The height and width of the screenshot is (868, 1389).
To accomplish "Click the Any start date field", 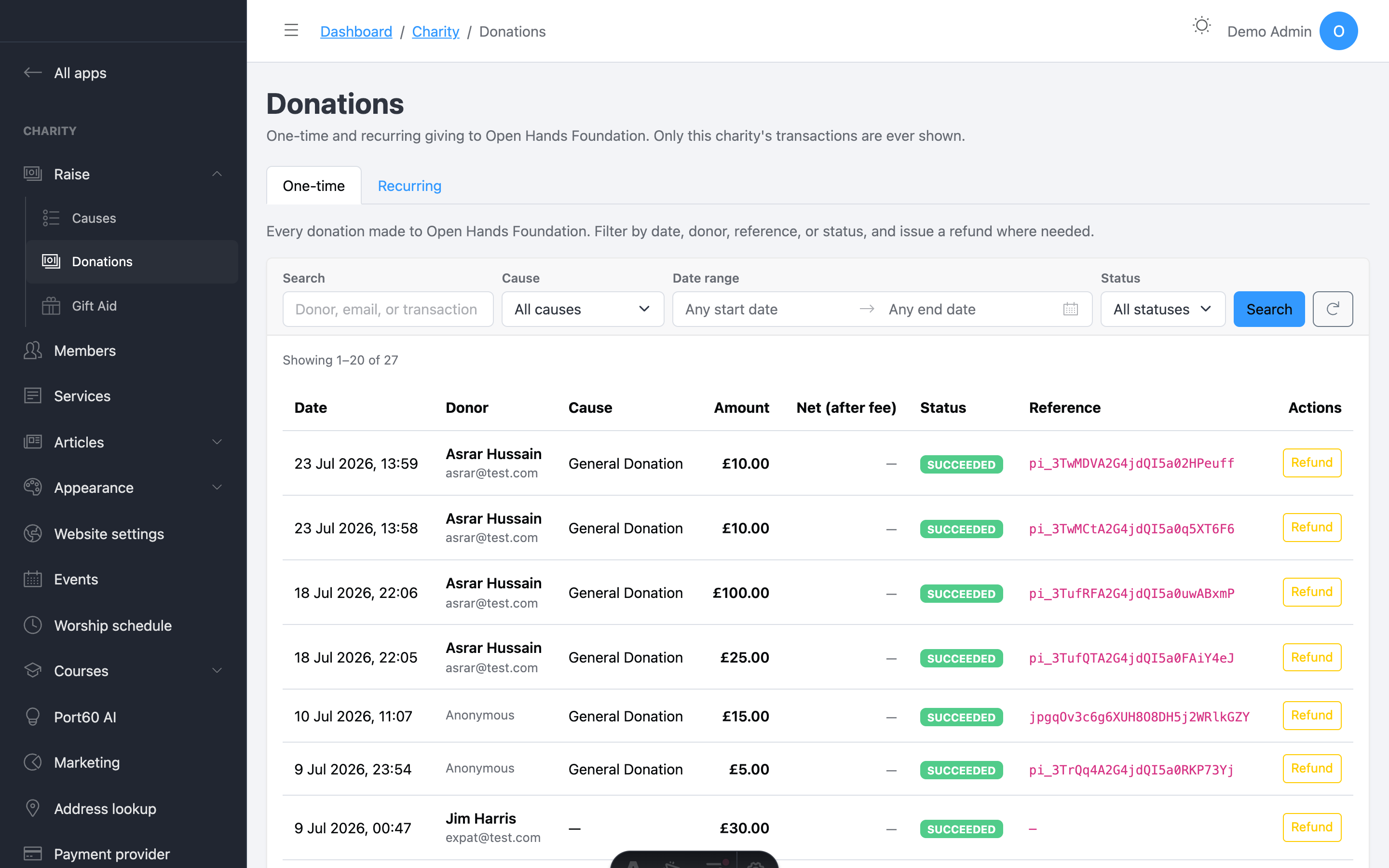I will coord(766,309).
